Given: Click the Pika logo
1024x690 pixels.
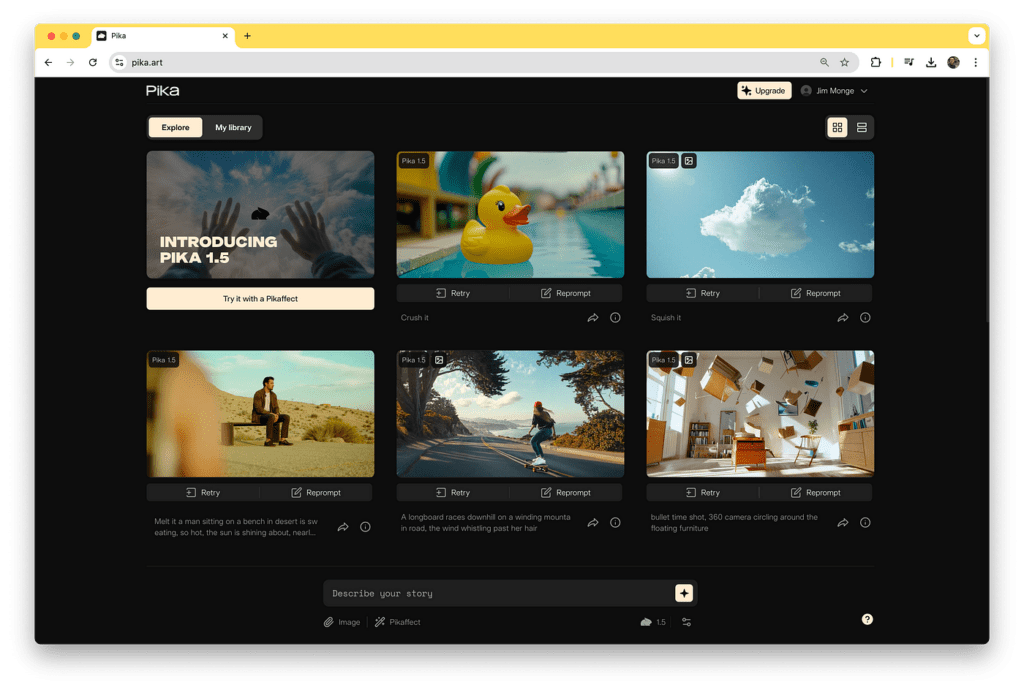Looking at the screenshot, I should coord(163,91).
